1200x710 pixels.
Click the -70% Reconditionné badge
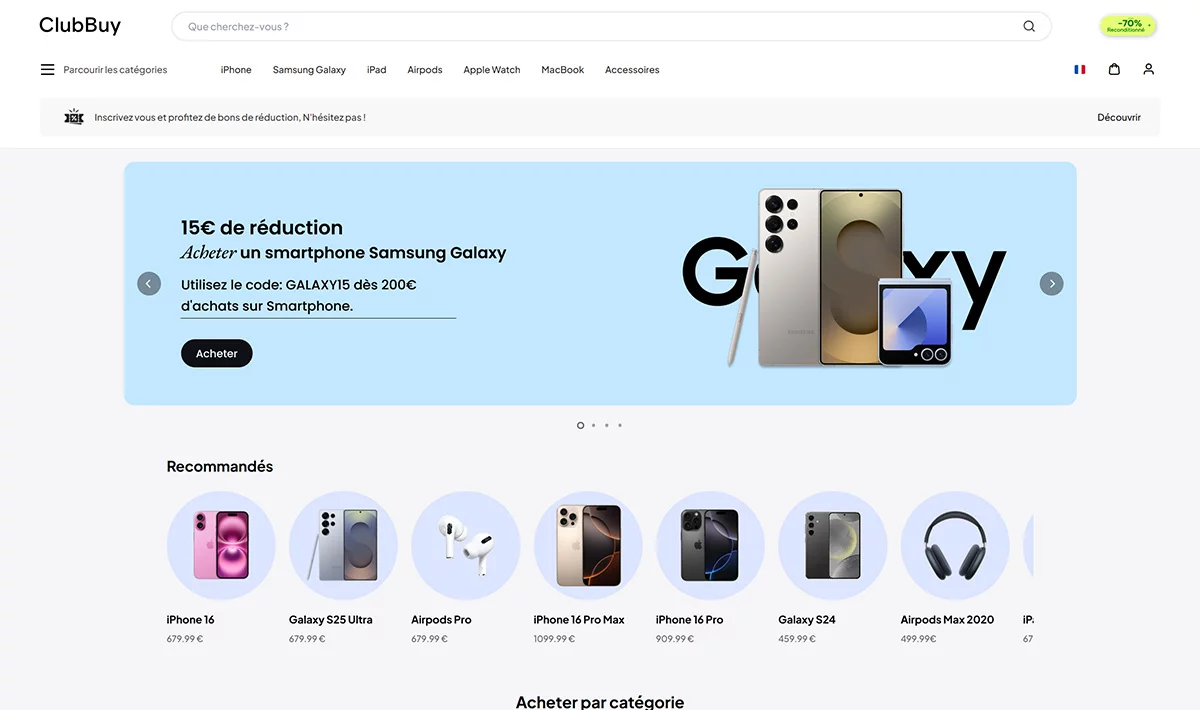(1128, 26)
